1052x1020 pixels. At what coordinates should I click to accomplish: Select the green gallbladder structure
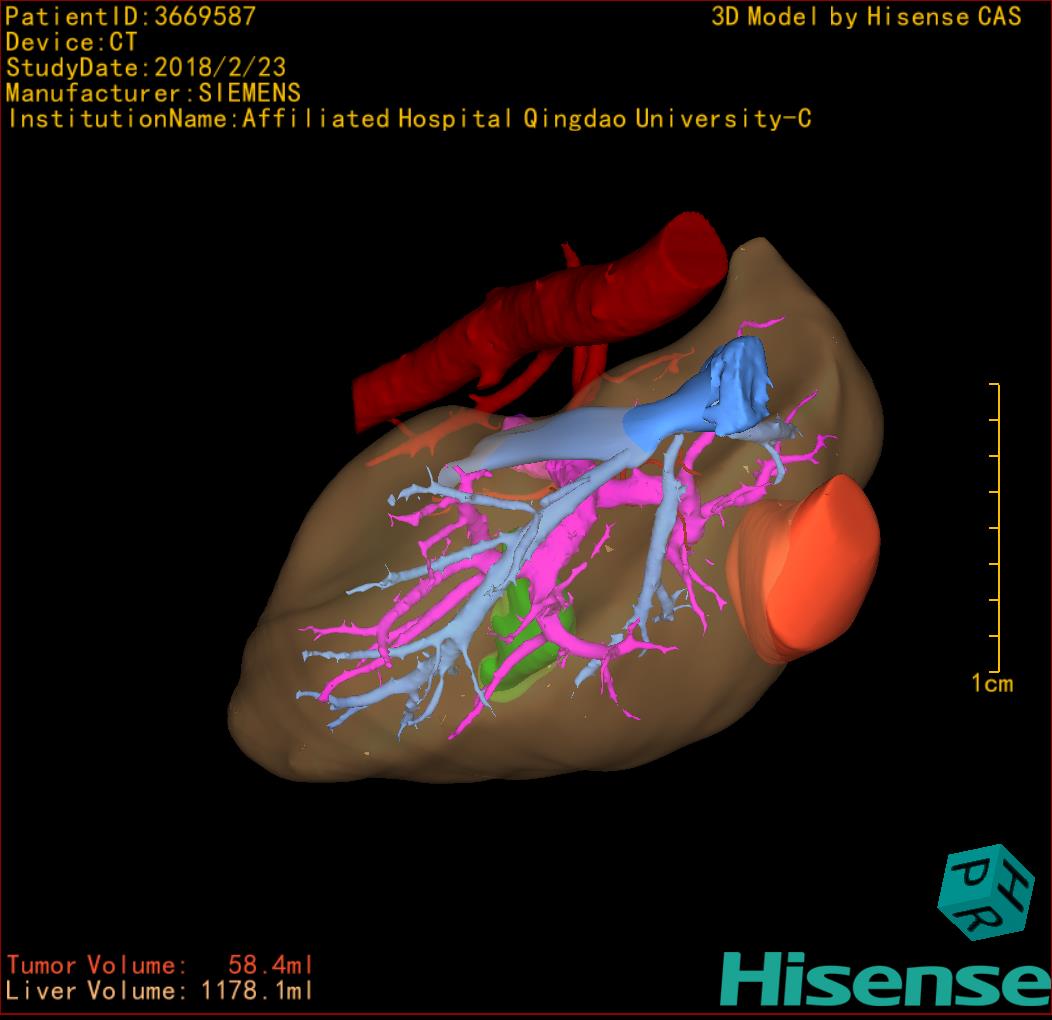click(x=522, y=650)
